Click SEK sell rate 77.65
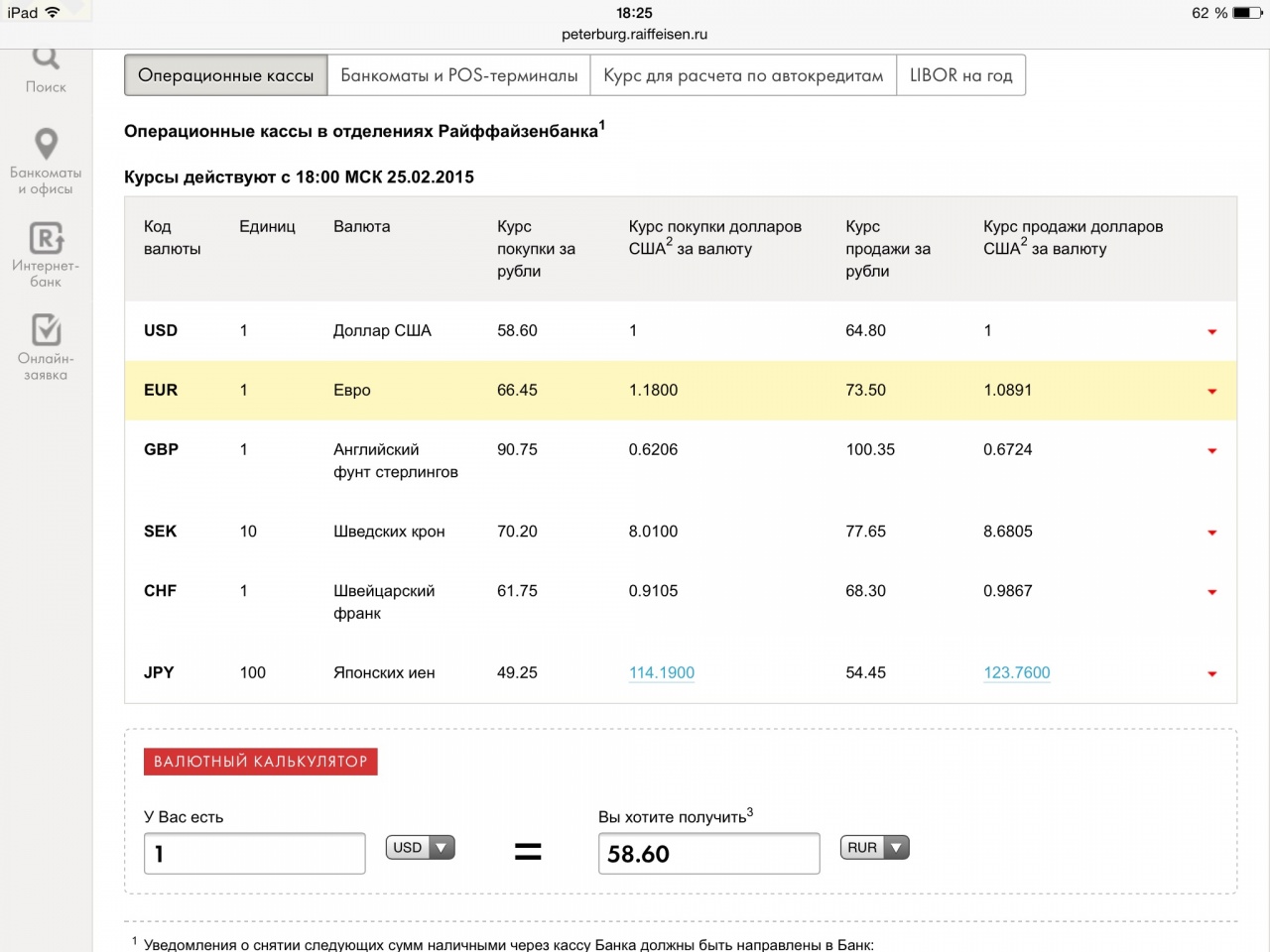The height and width of the screenshot is (952, 1270). pyautogui.click(x=865, y=532)
